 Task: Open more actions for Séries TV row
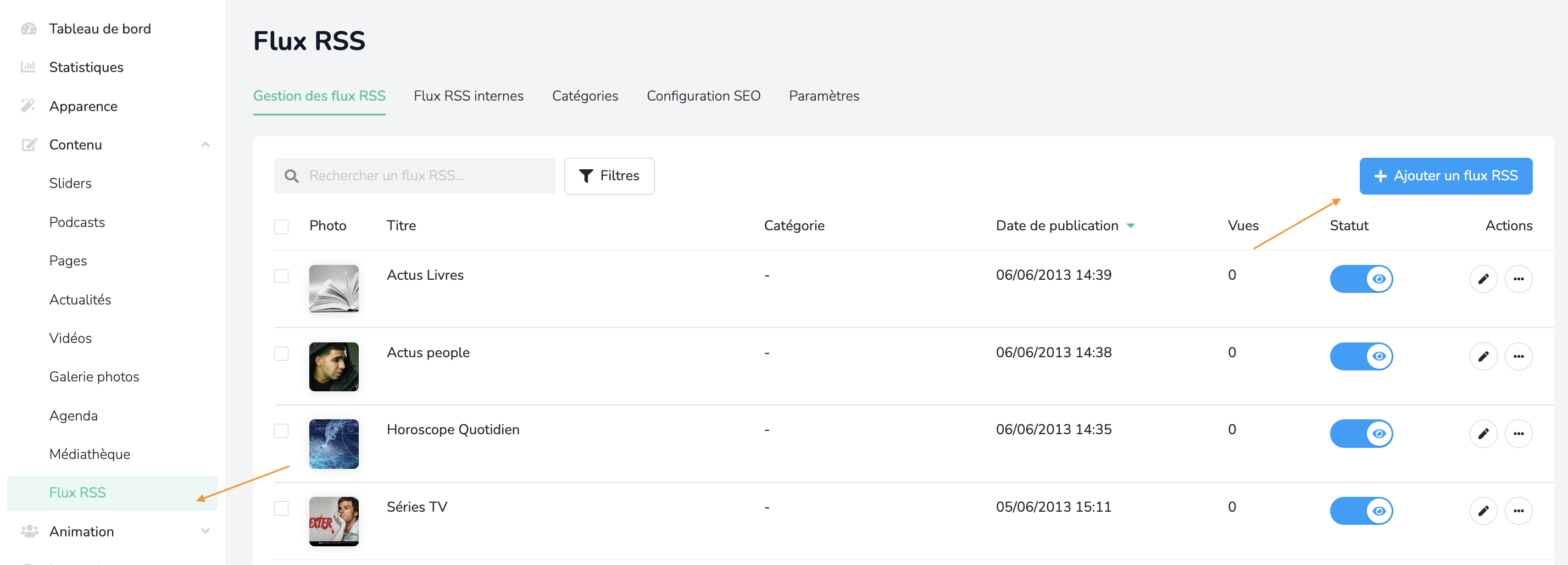pyautogui.click(x=1518, y=511)
